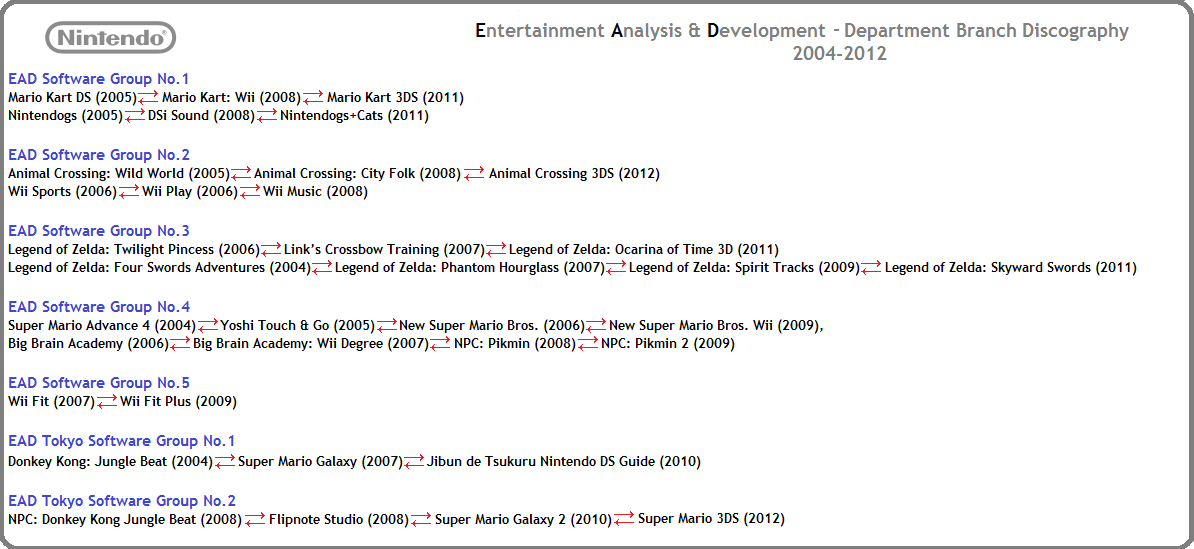Select the 'EAD Software Group No.2' heading
1194x549 pixels.
(99, 155)
